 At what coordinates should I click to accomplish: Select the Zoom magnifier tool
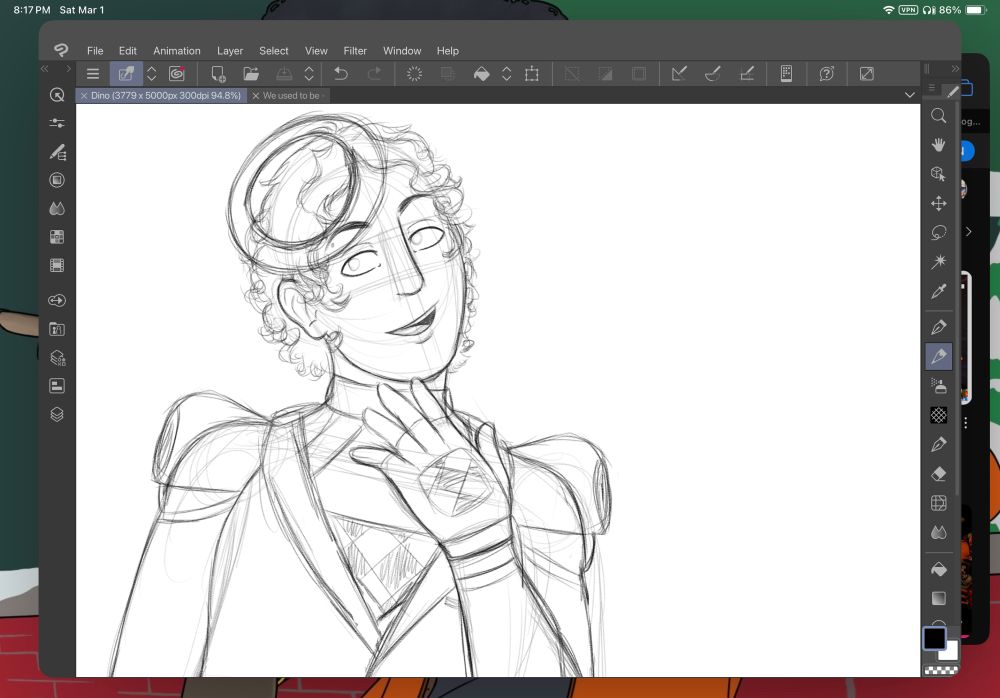(938, 116)
